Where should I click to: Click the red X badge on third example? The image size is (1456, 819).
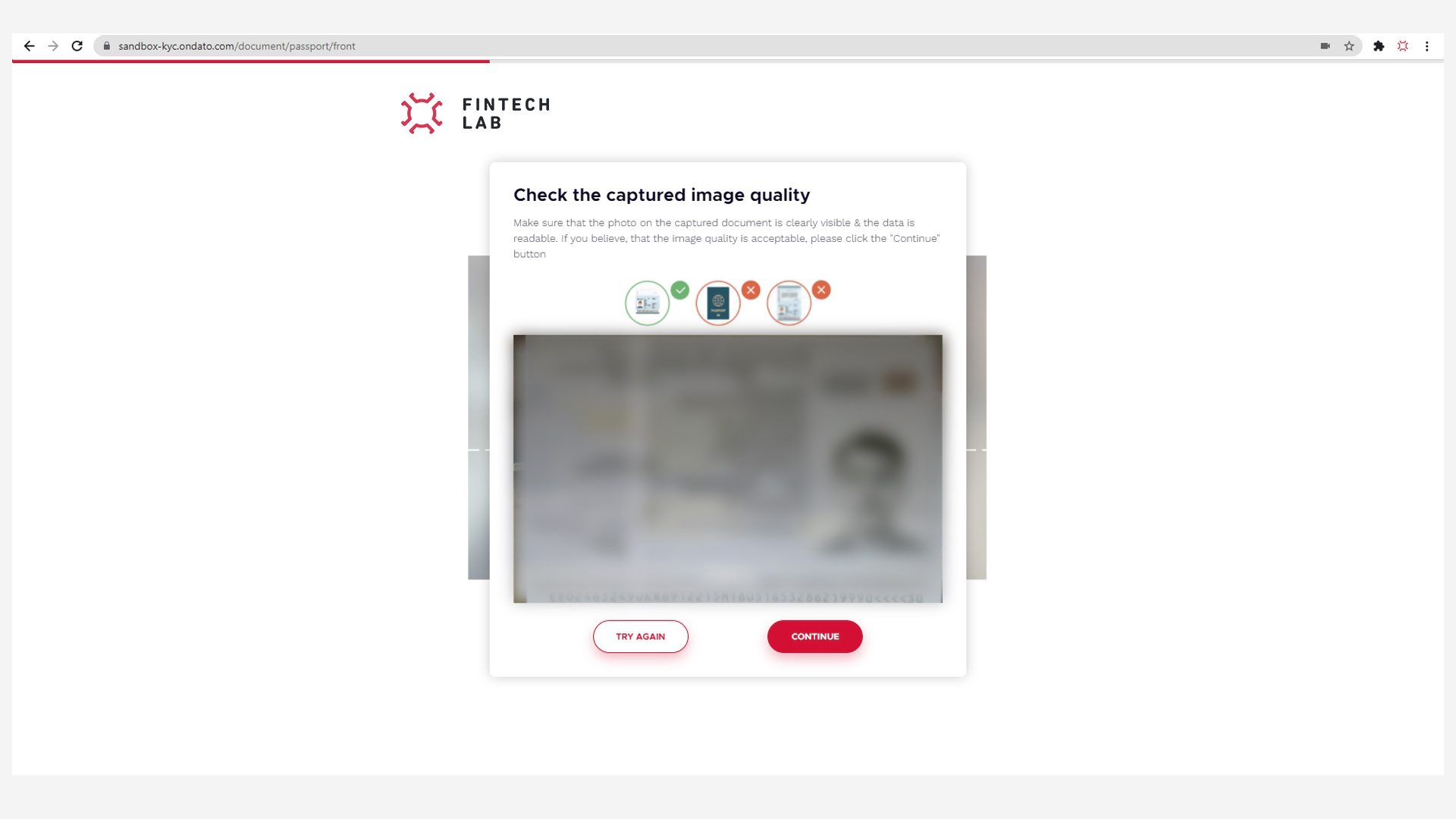[821, 290]
